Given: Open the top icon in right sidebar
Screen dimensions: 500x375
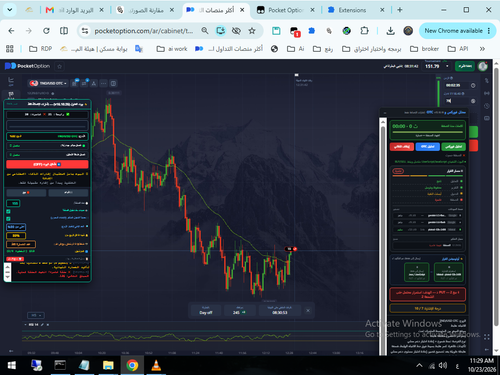Looking at the screenshot, I should point(487,81).
